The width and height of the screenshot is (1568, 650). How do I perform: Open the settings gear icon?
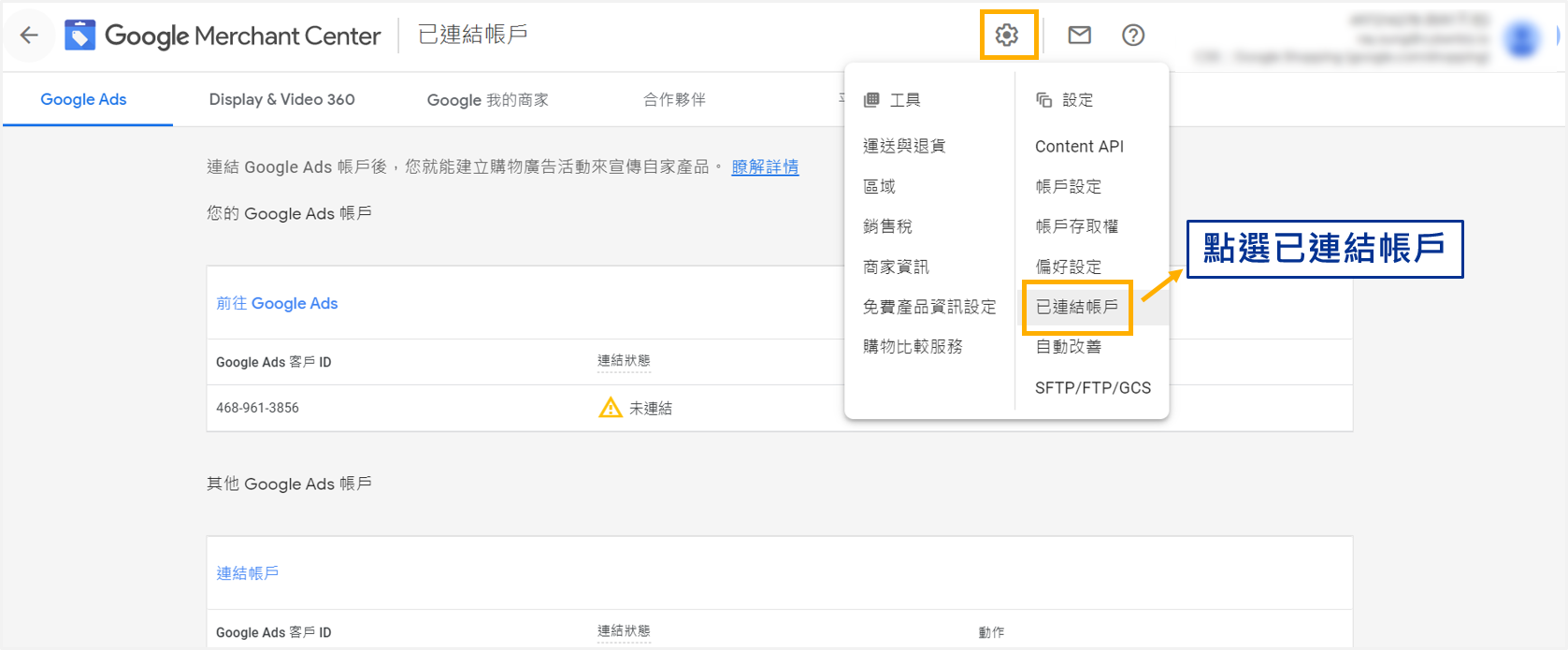tap(1007, 36)
